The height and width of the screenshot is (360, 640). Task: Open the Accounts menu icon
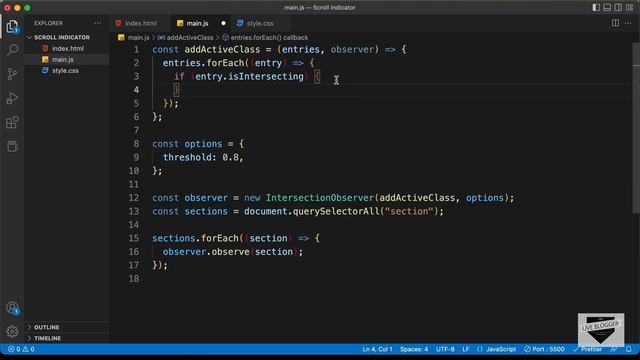[x=12, y=308]
